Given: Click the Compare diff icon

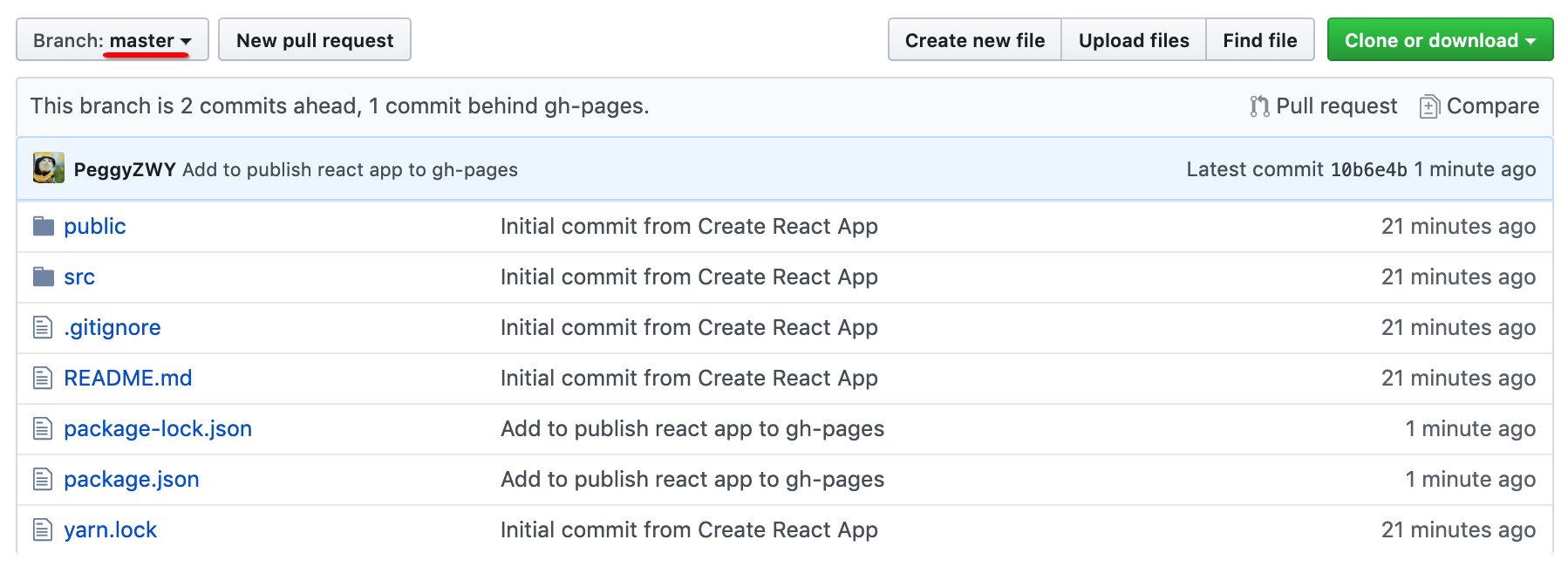Looking at the screenshot, I should tap(1428, 106).
